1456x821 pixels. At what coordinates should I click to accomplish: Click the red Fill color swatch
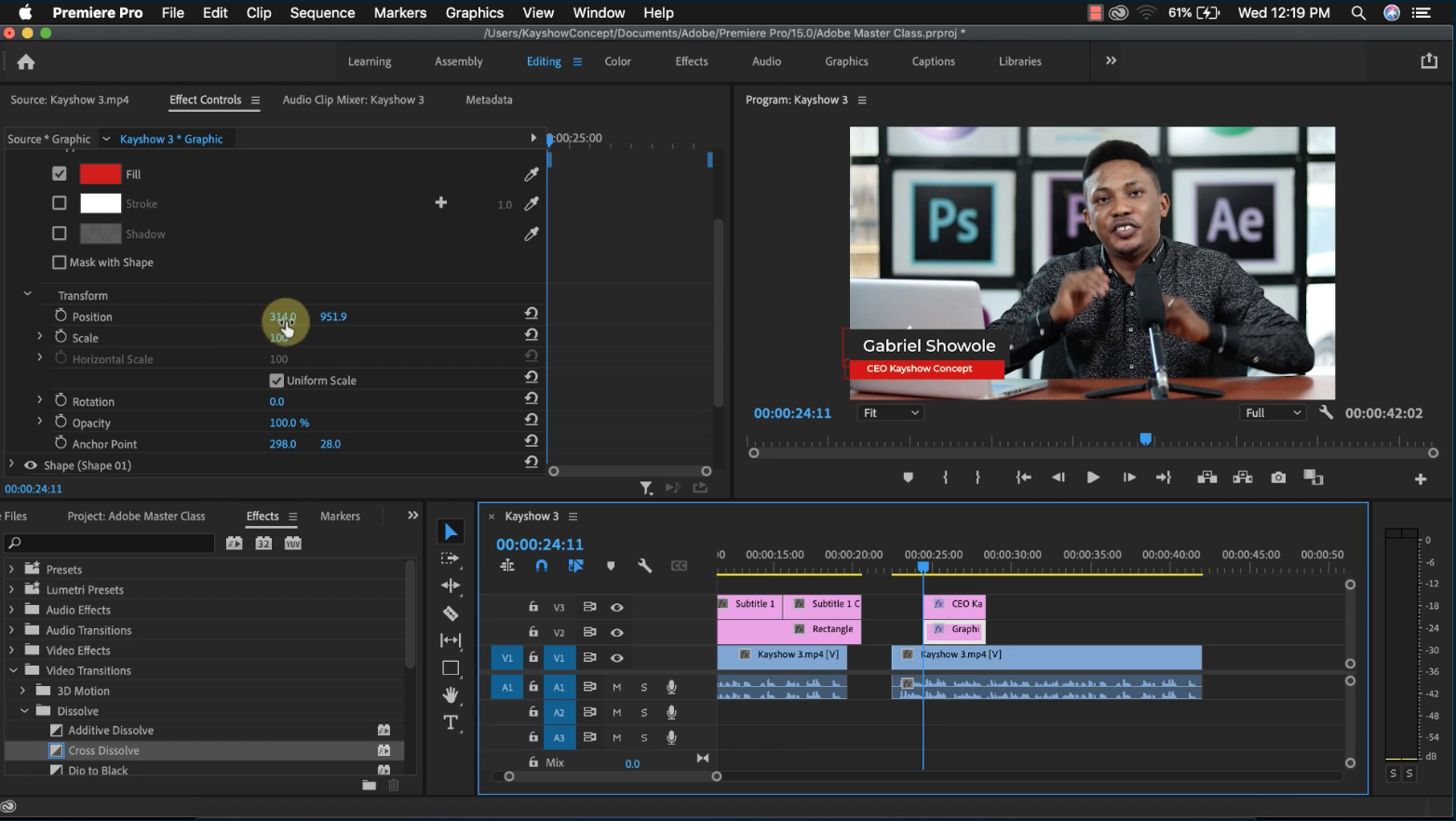(x=101, y=174)
